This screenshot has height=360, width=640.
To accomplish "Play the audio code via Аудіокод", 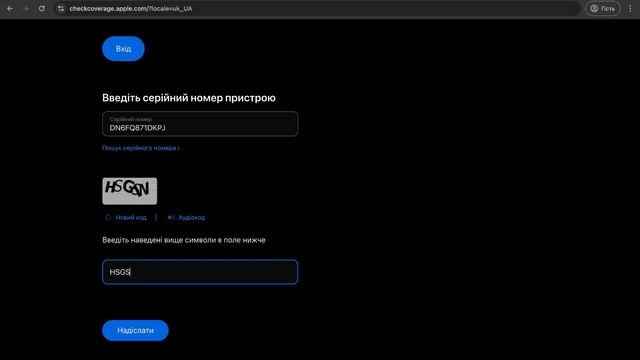I will tap(191, 218).
